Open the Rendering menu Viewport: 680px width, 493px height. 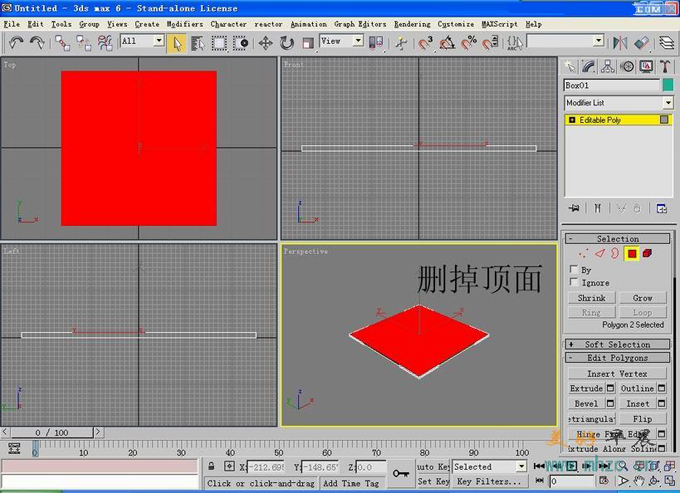click(412, 23)
